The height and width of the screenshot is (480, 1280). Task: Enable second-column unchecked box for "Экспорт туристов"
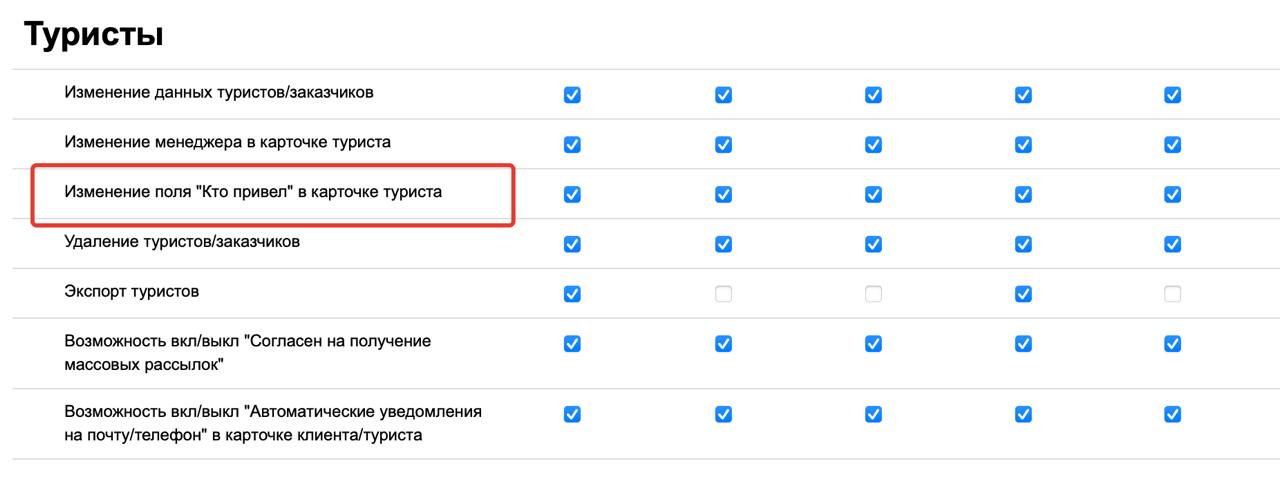[x=723, y=294]
